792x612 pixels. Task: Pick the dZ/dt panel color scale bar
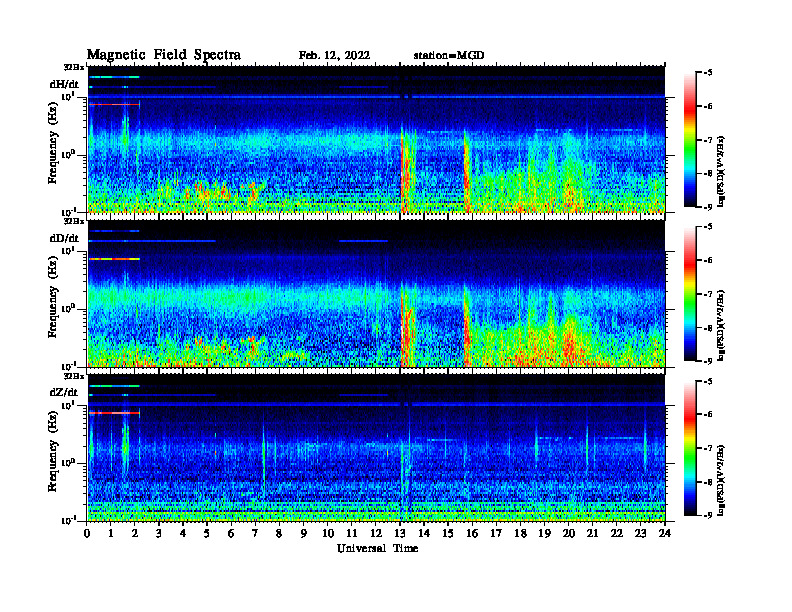(x=690, y=448)
